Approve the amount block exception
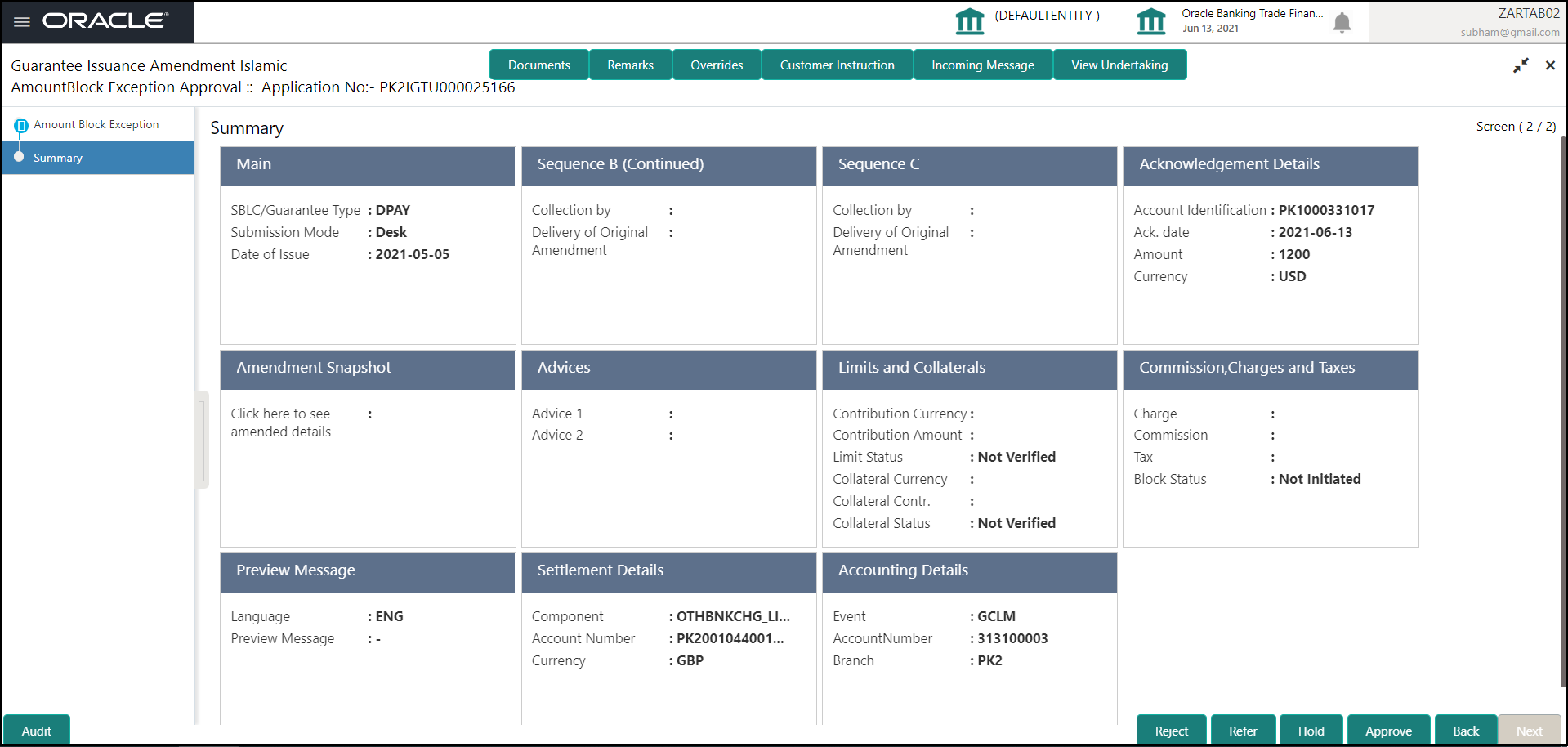The width and height of the screenshot is (1568, 747). [1388, 730]
